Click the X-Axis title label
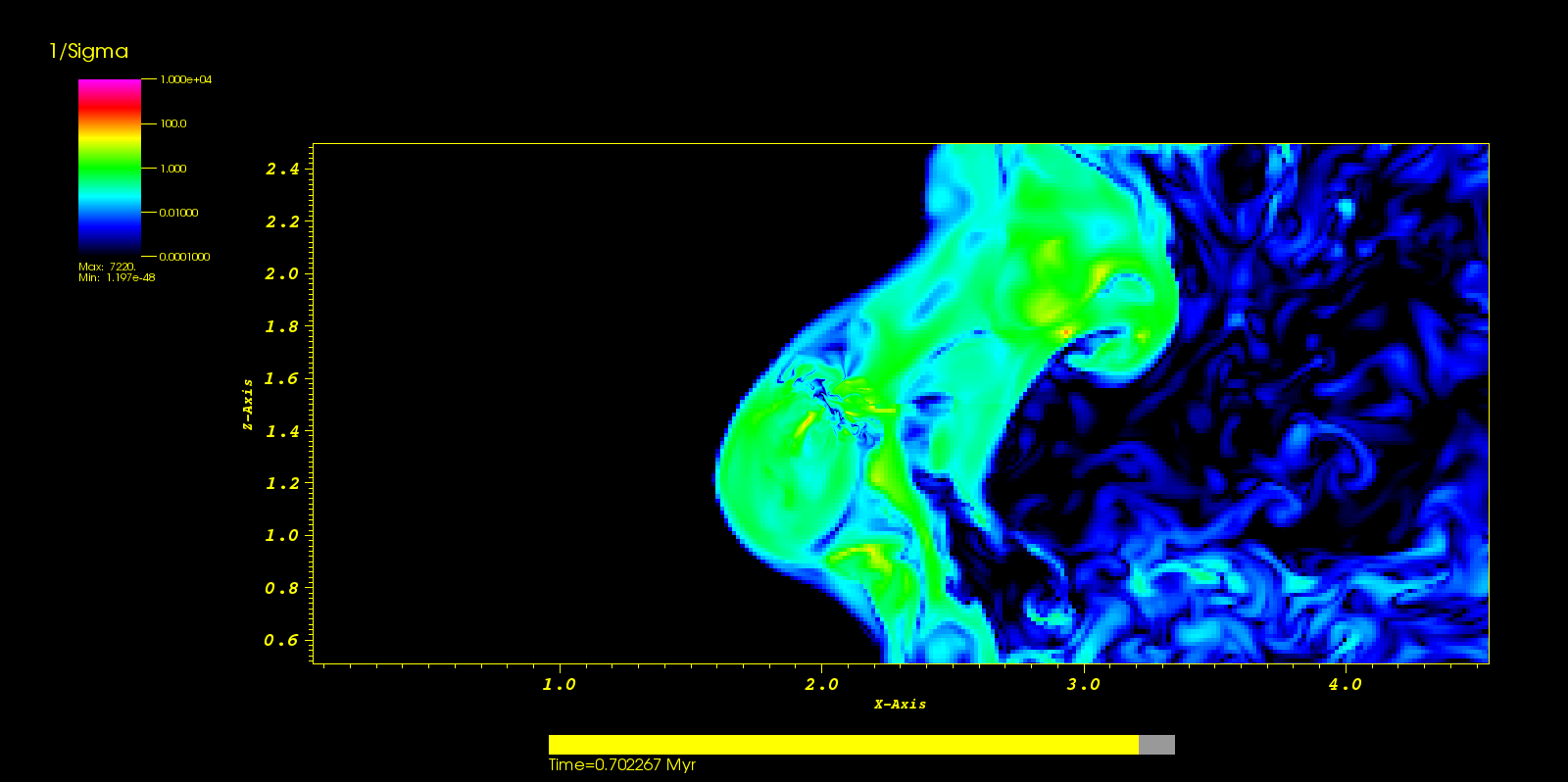This screenshot has width=1568, height=782. pyautogui.click(x=901, y=705)
